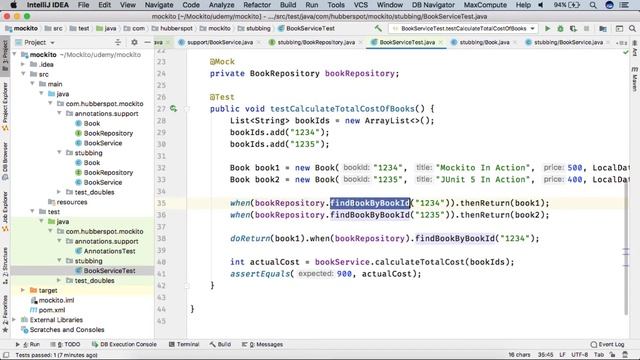Open the macOS volume control

coord(541,5)
